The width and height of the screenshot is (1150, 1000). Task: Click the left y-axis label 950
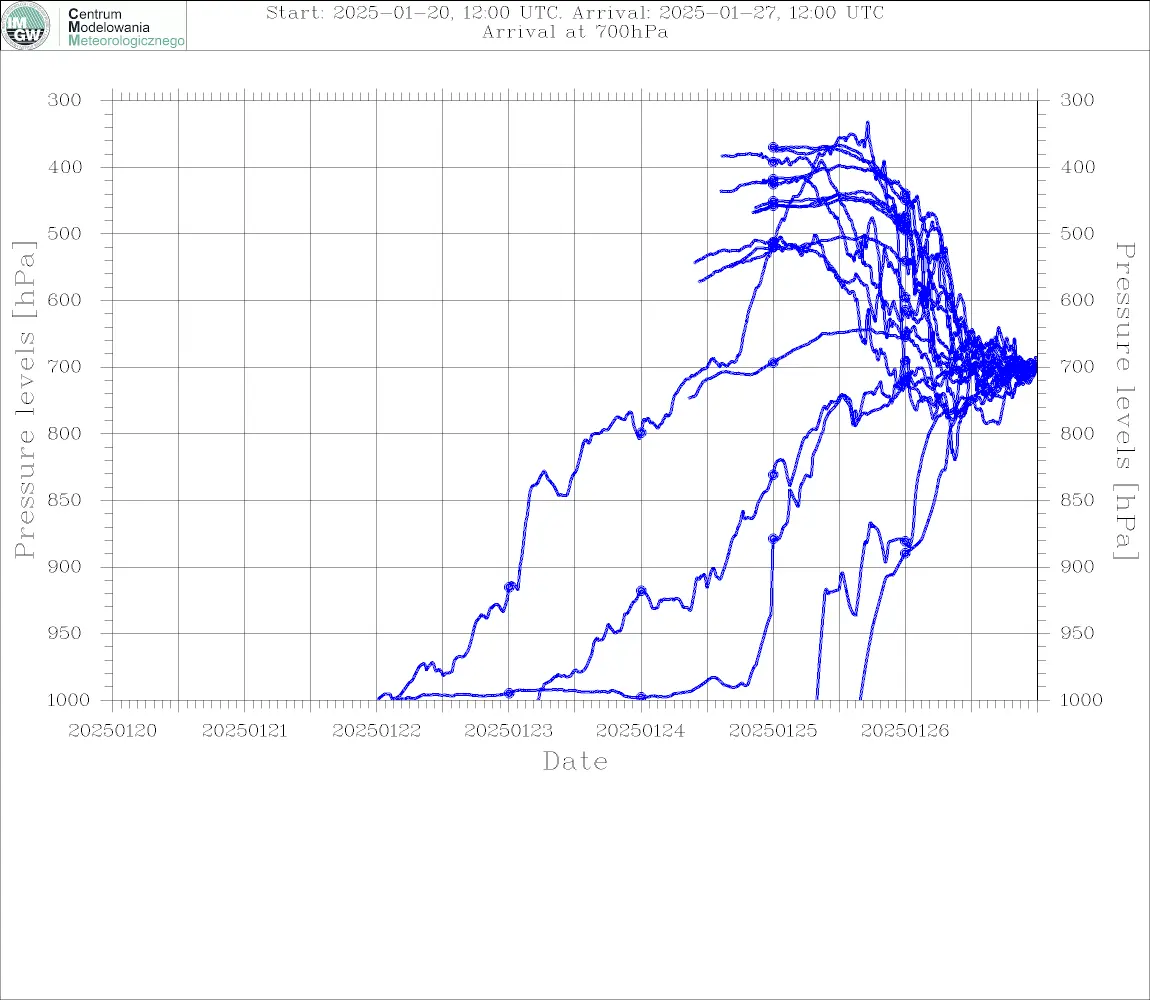65,632
